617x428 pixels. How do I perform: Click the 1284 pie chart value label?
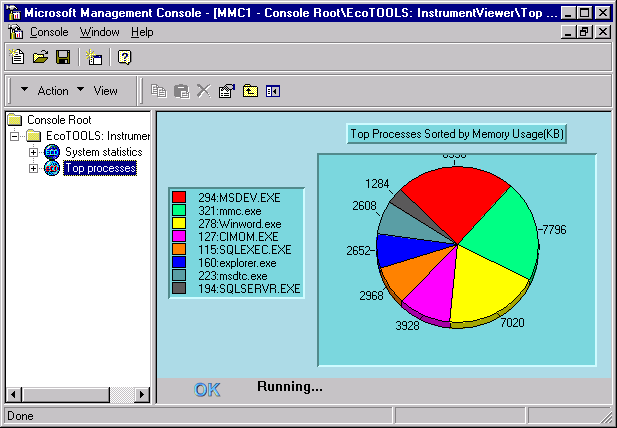point(377,184)
